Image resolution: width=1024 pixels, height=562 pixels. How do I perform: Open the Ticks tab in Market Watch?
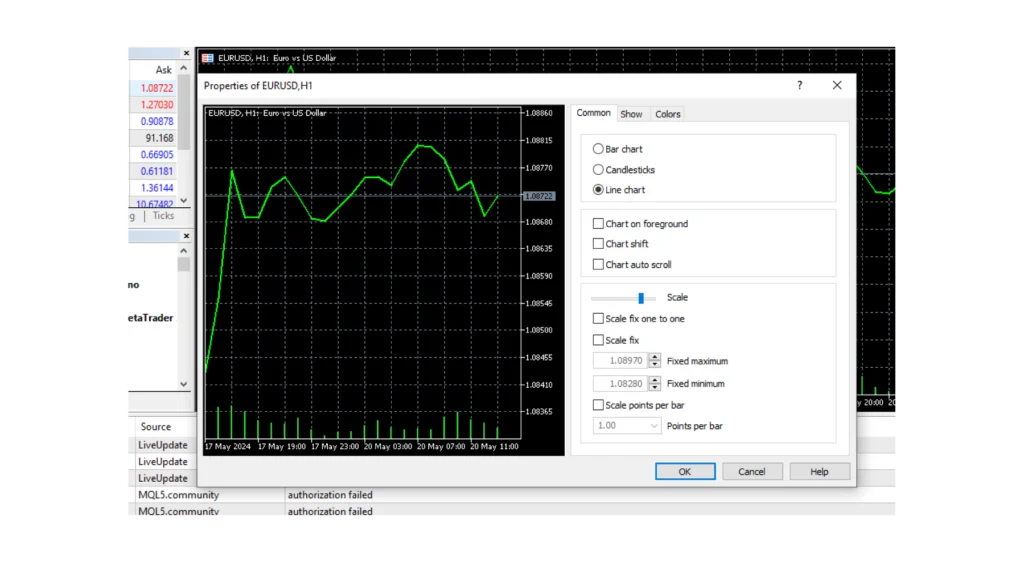(163, 215)
